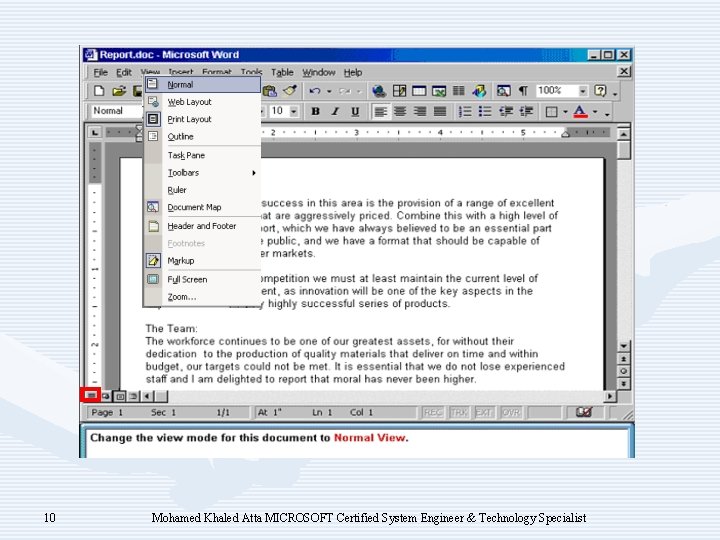Click the Paste clipboard icon
This screenshot has height=540, width=720.
(270, 91)
